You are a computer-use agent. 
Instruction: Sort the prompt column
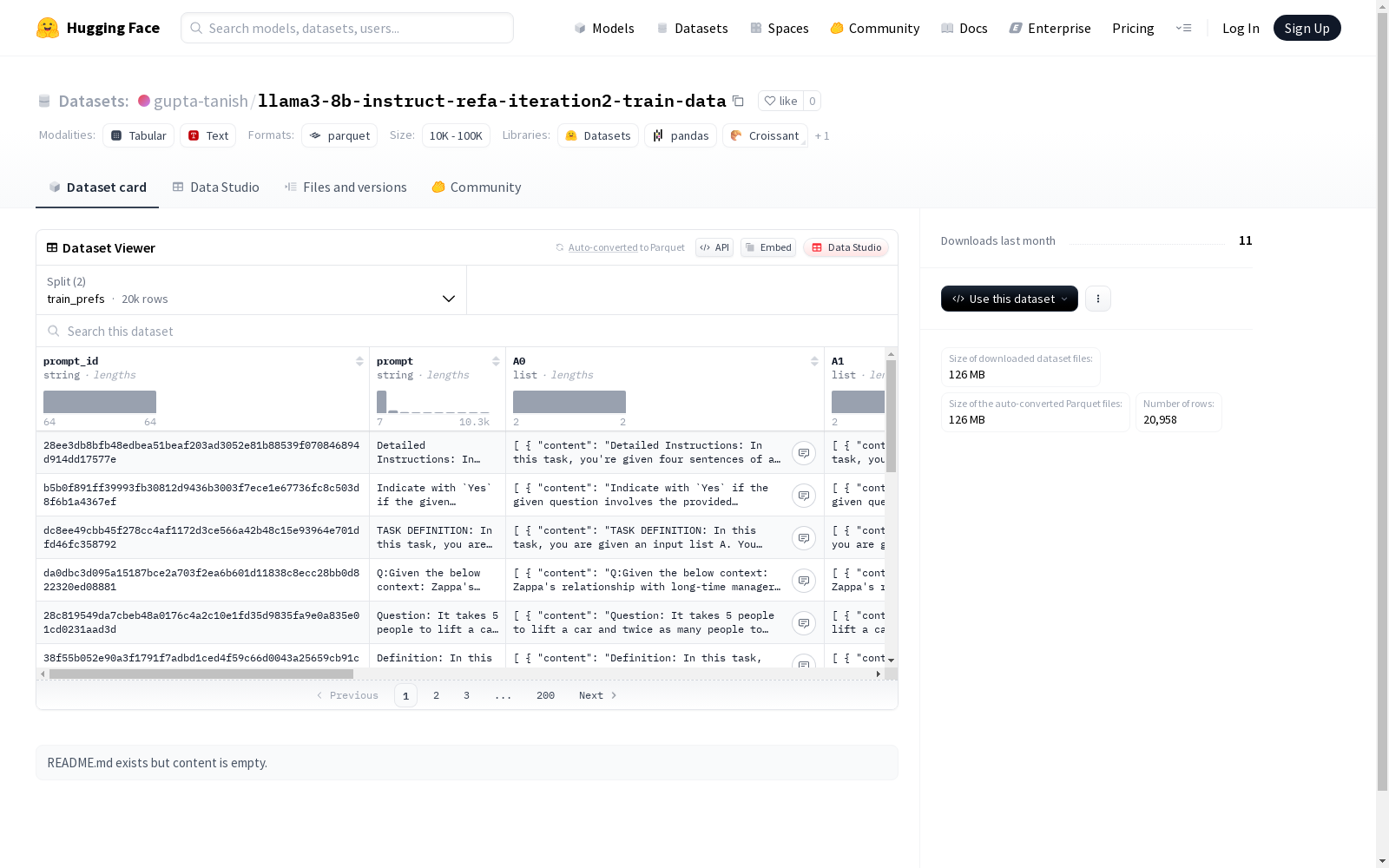496,361
